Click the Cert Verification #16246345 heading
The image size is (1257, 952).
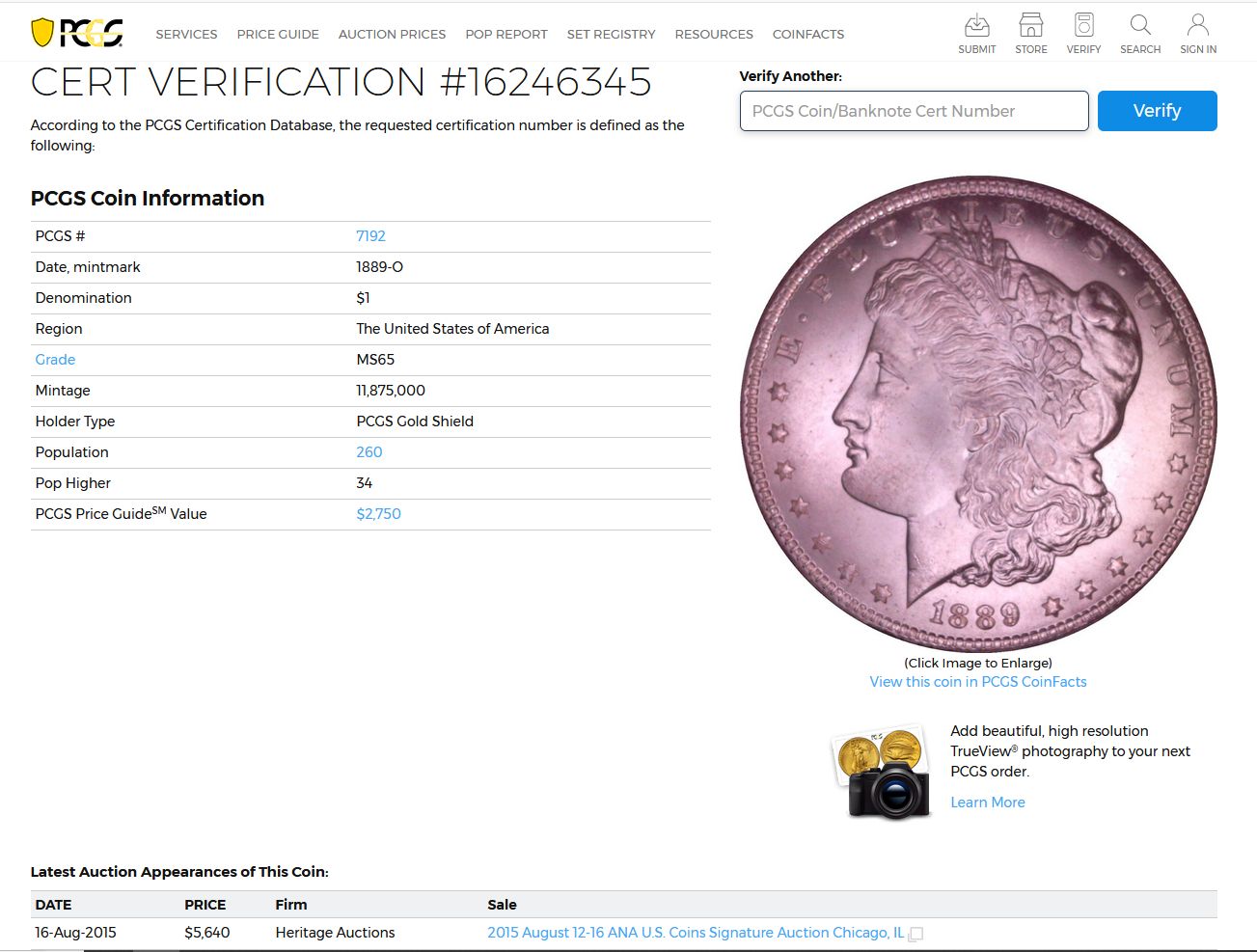pyautogui.click(x=341, y=82)
